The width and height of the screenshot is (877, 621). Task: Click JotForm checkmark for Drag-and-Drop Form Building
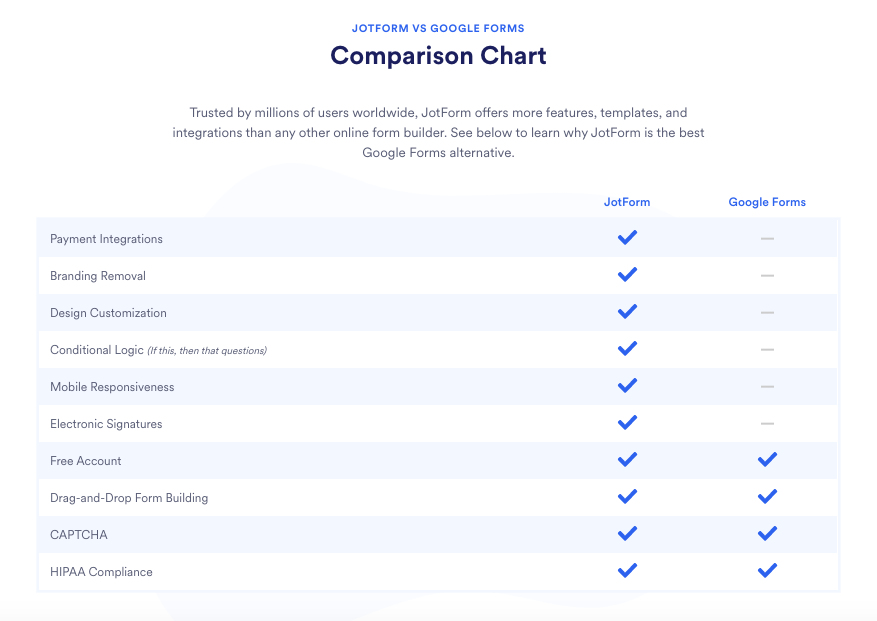(x=627, y=497)
